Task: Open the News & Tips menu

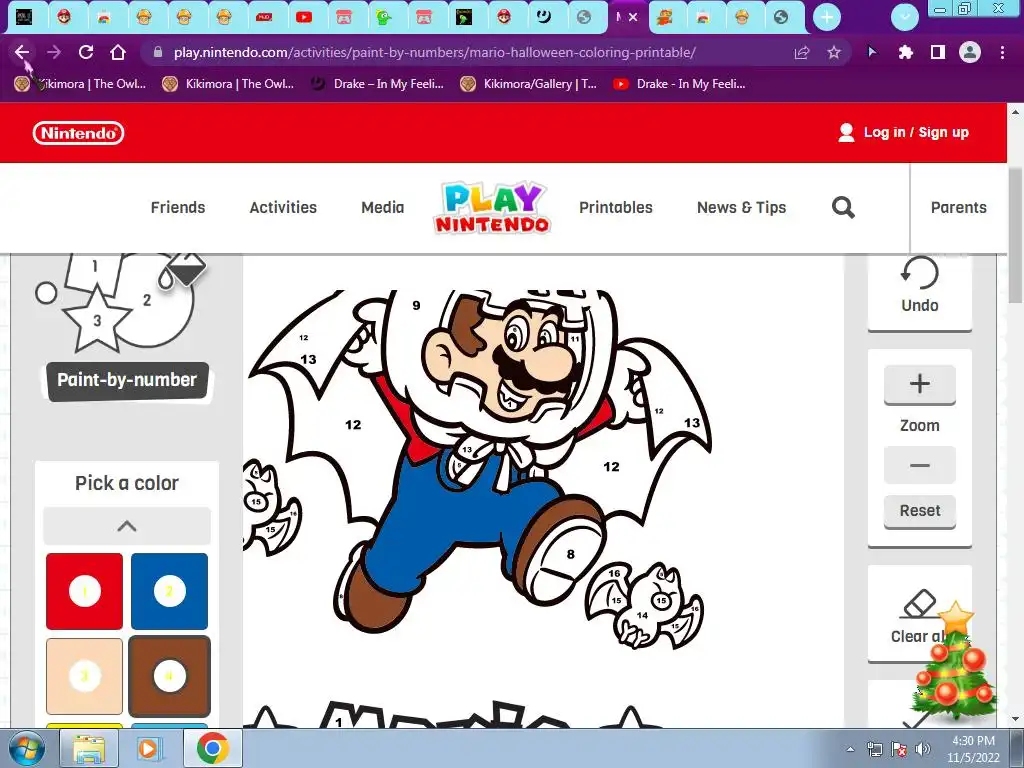Action: 741,208
